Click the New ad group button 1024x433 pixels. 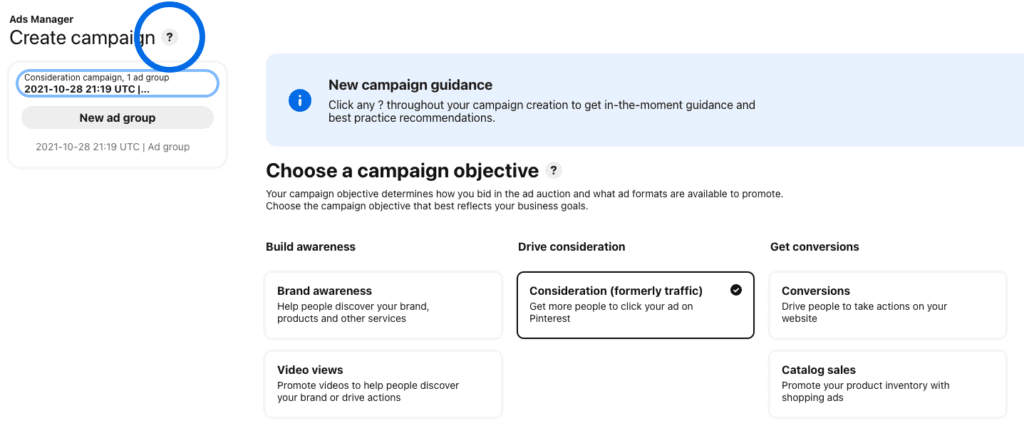[118, 118]
